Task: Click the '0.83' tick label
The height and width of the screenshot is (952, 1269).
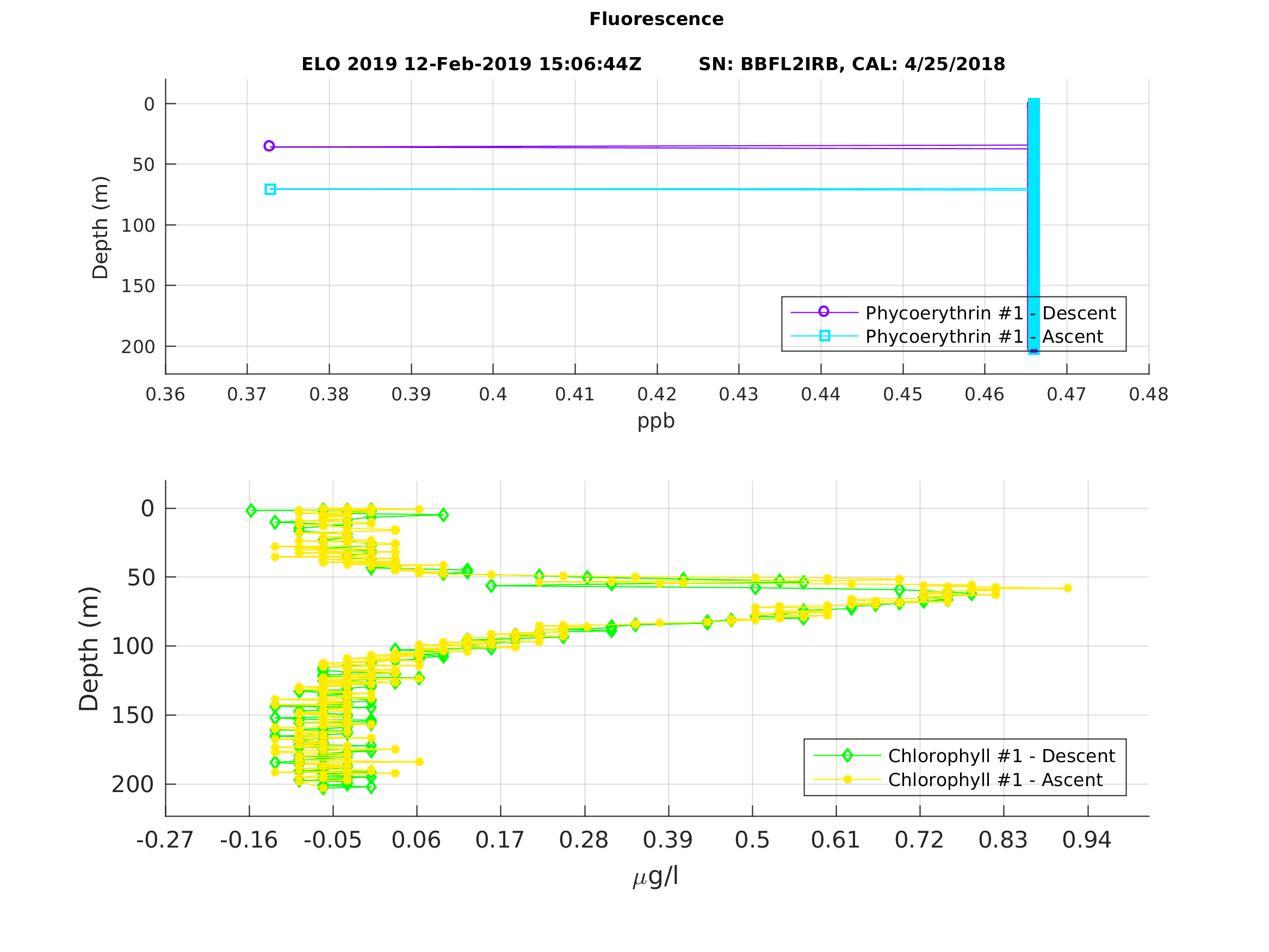Action: (x=1004, y=840)
